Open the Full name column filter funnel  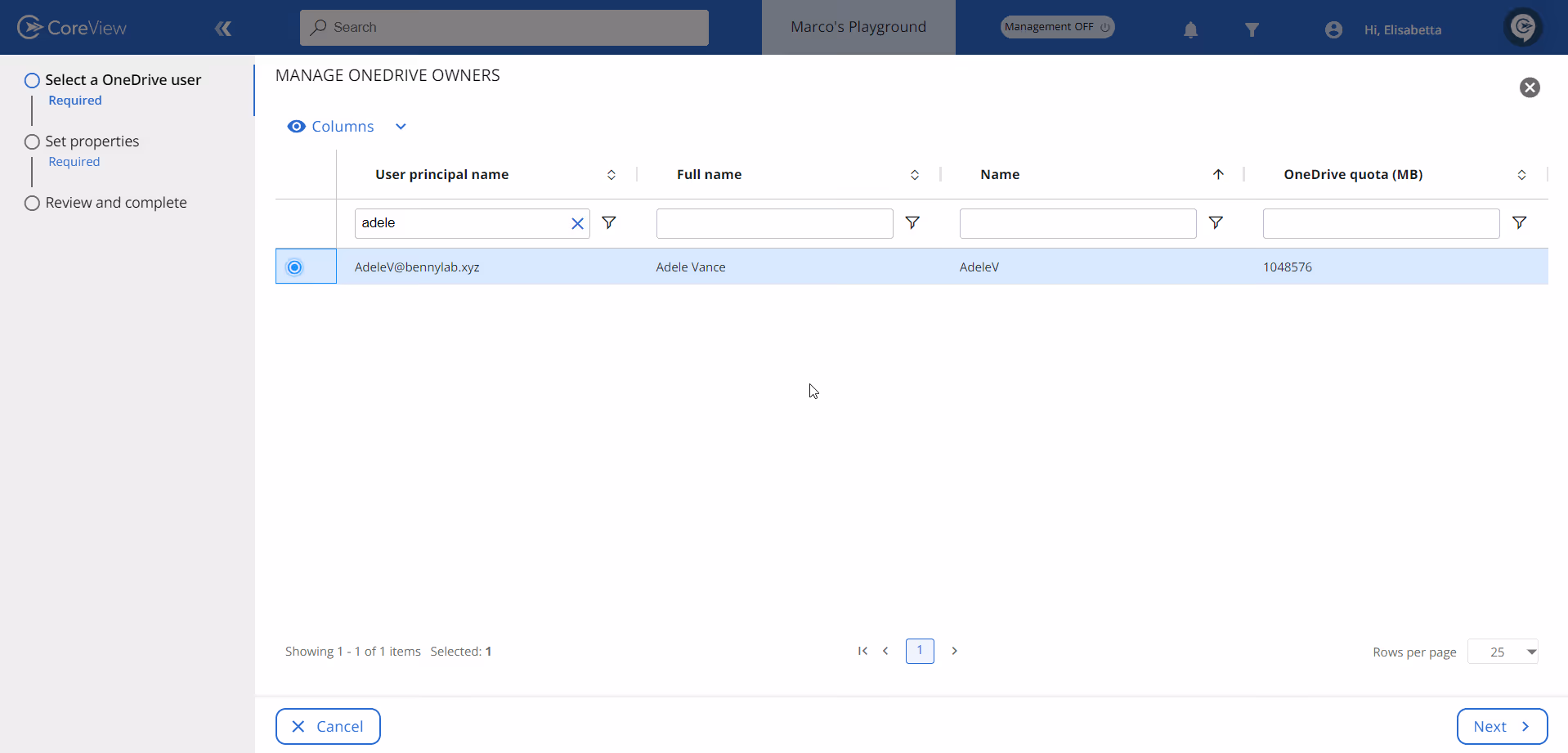[913, 222]
